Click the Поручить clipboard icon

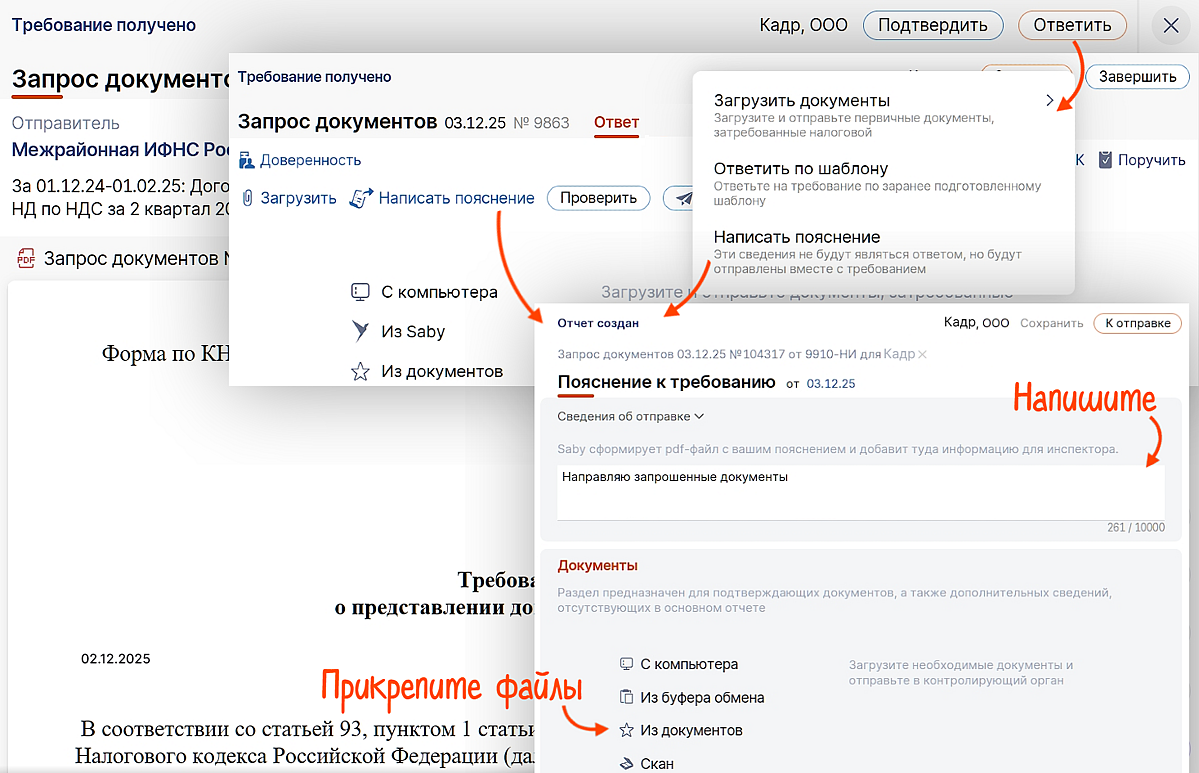tap(1105, 160)
